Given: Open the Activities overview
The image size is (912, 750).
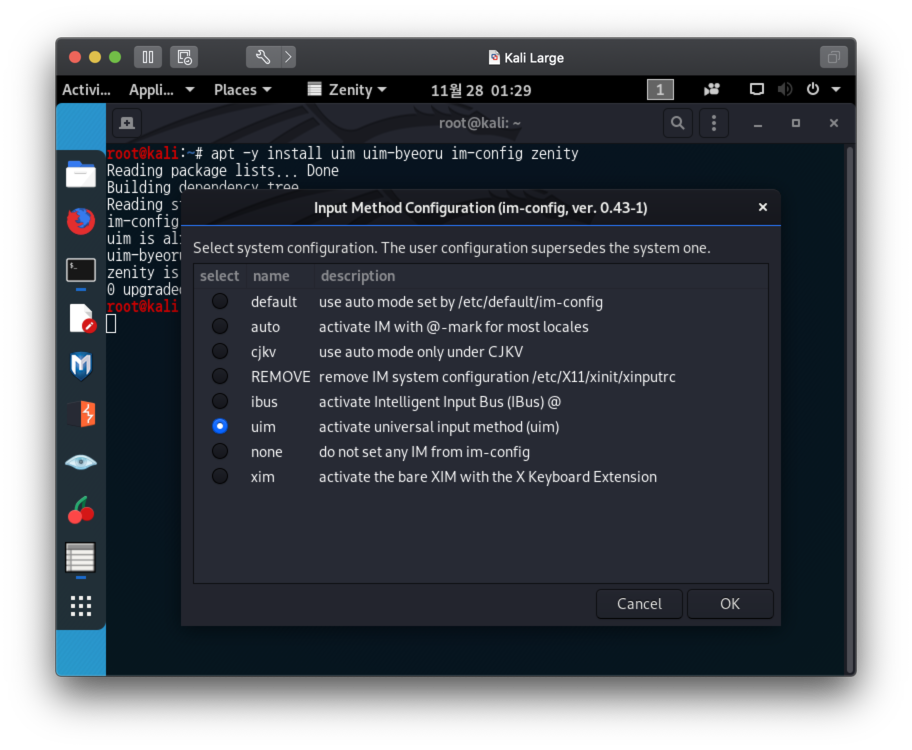Looking at the screenshot, I should [86, 90].
